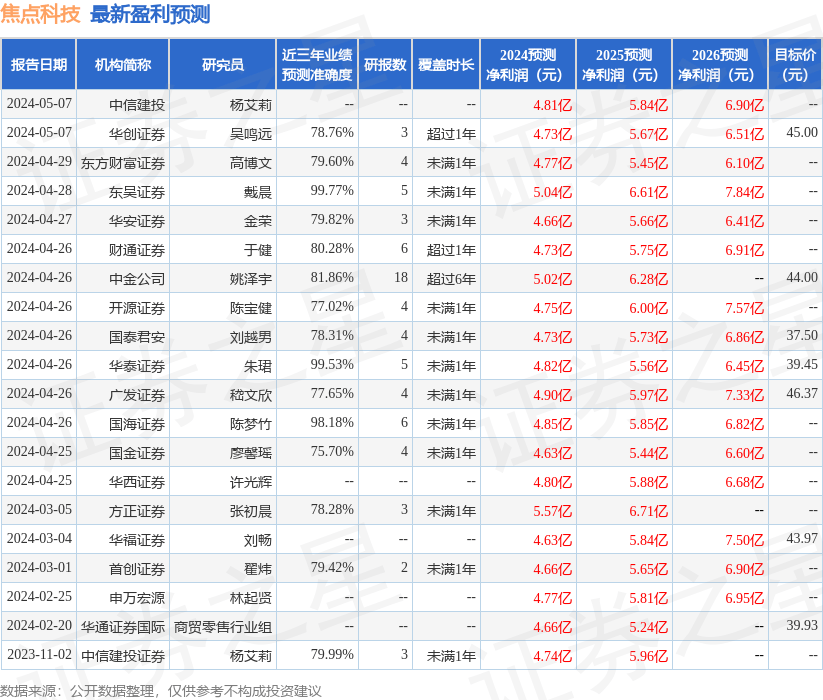Select report count 18 for 中金公司
The height and width of the screenshot is (700, 823).
(x=401, y=278)
